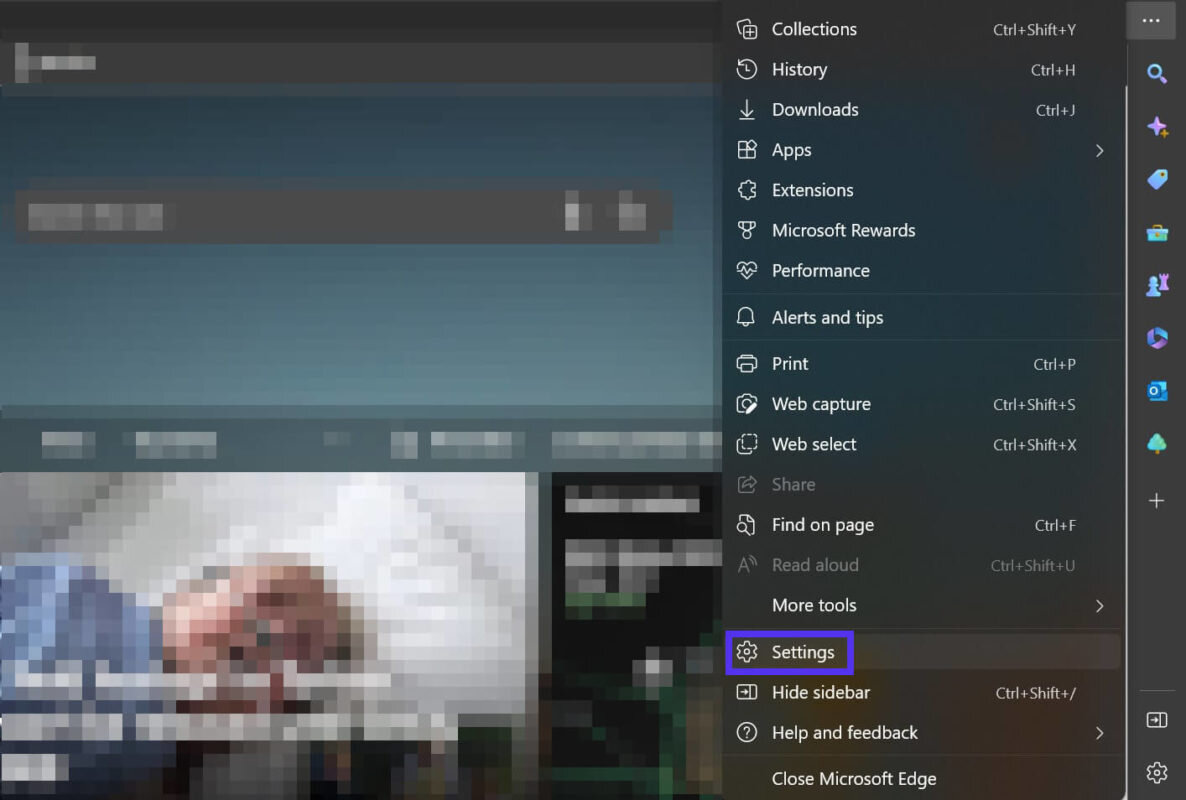Click the plus icon to customize sidebar
The height and width of the screenshot is (800, 1186).
pyautogui.click(x=1156, y=501)
